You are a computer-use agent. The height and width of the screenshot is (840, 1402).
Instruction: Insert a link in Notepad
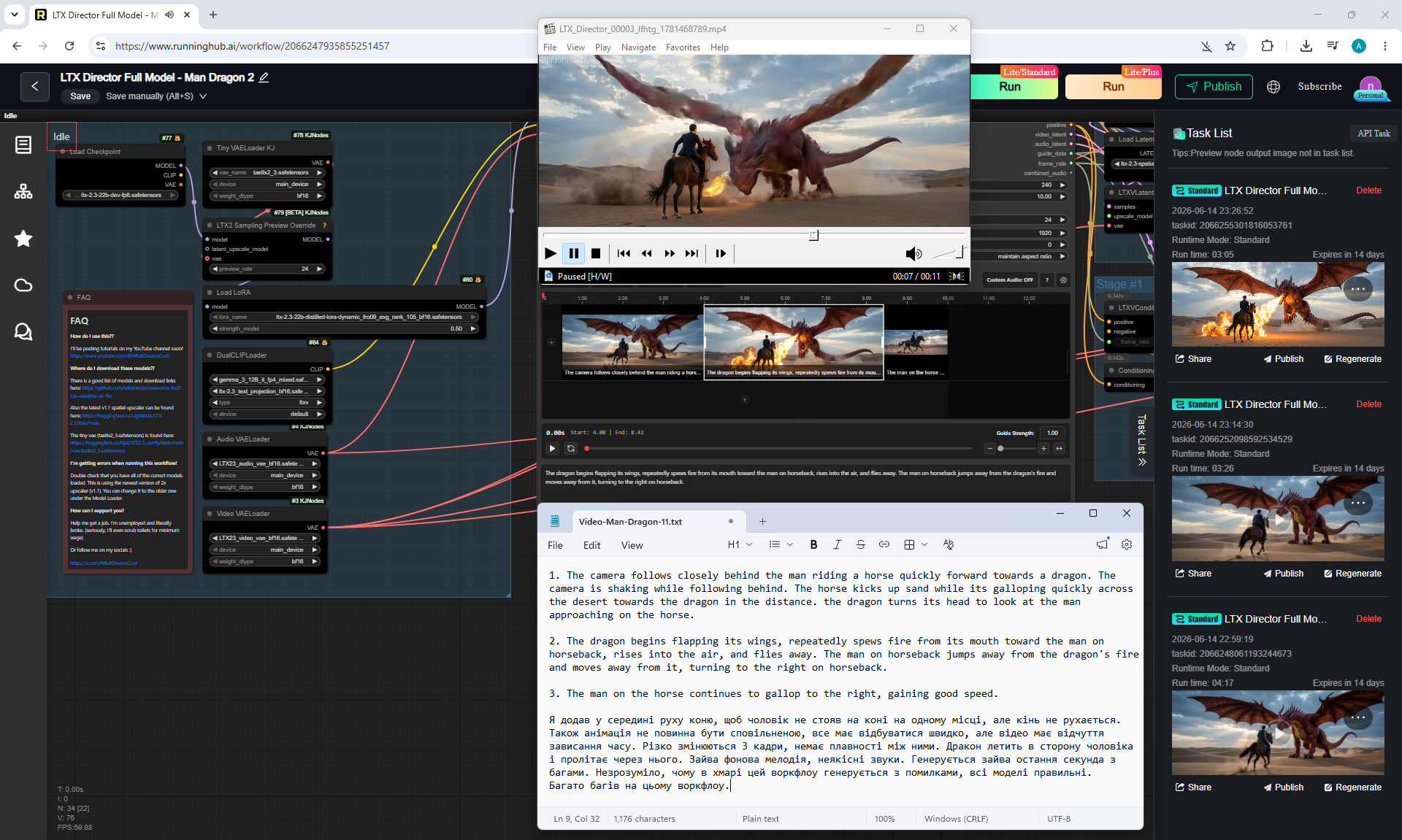884,544
